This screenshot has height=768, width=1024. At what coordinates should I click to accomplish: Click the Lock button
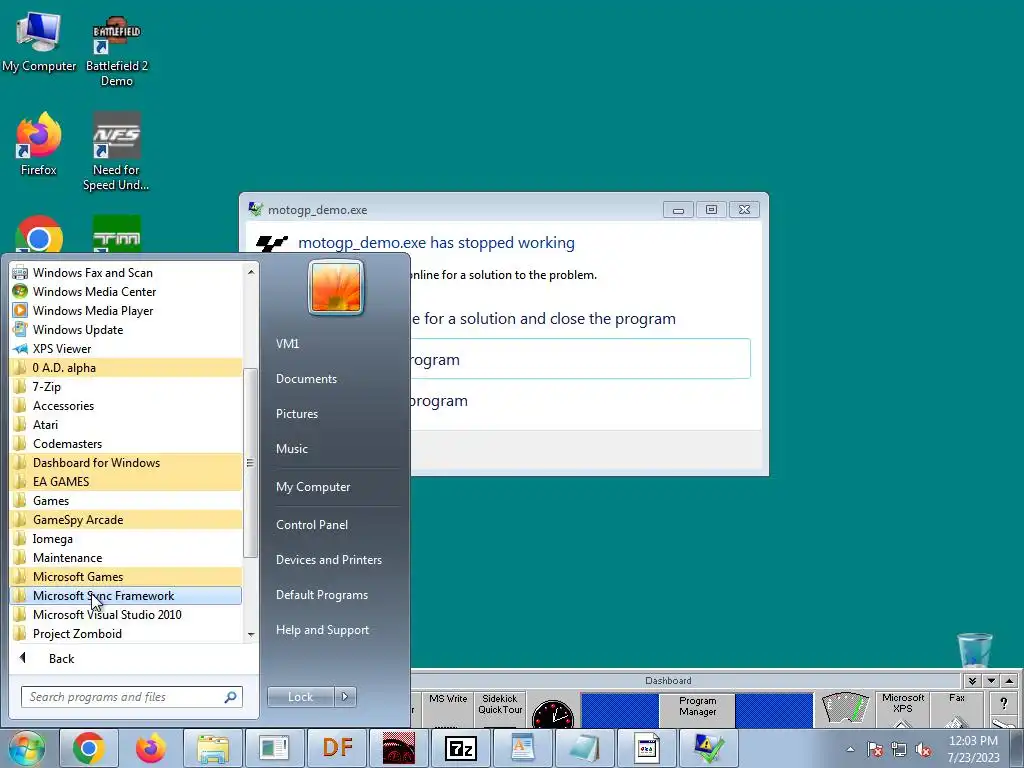point(300,697)
